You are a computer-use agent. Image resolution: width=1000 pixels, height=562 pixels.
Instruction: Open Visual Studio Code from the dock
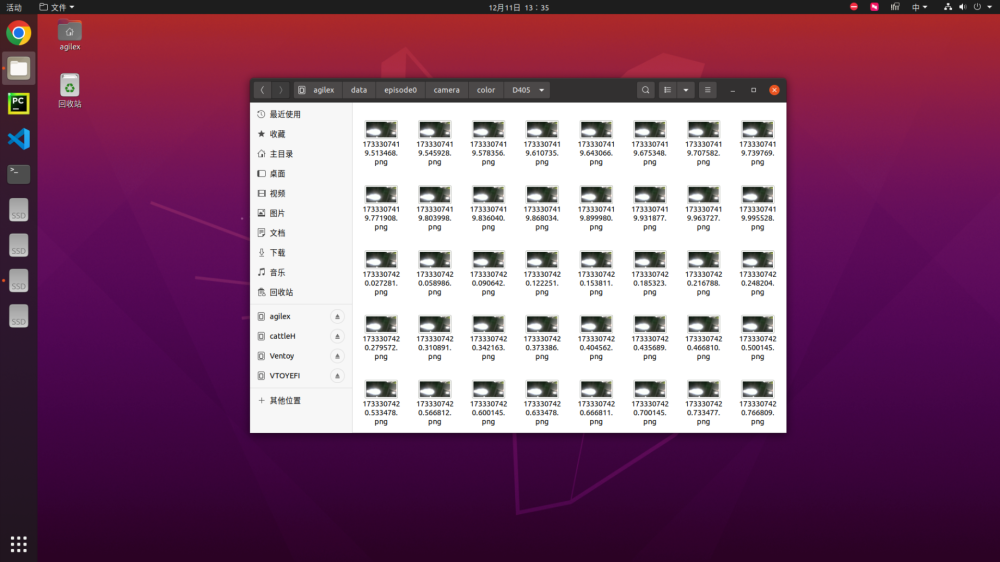click(18, 139)
